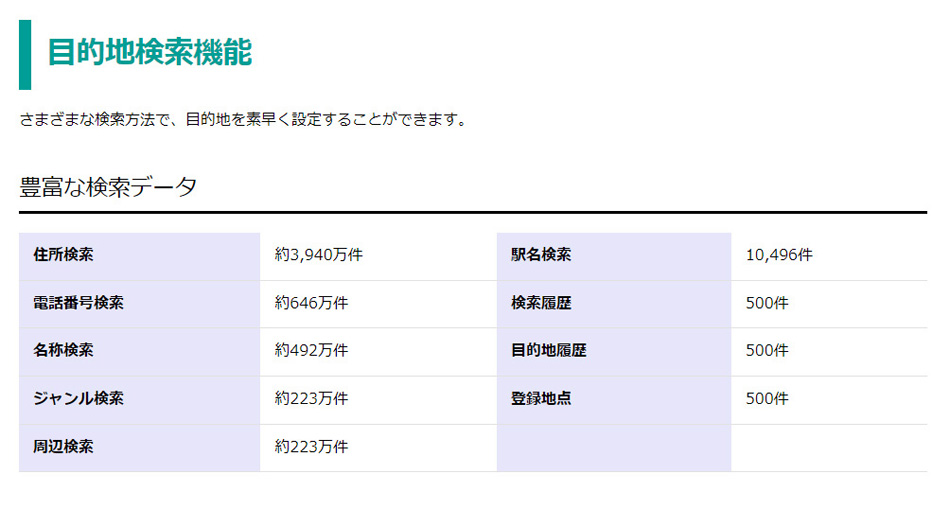The width and height of the screenshot is (950, 509).
Task: Click the 約492万件 value
Action: coord(311,351)
